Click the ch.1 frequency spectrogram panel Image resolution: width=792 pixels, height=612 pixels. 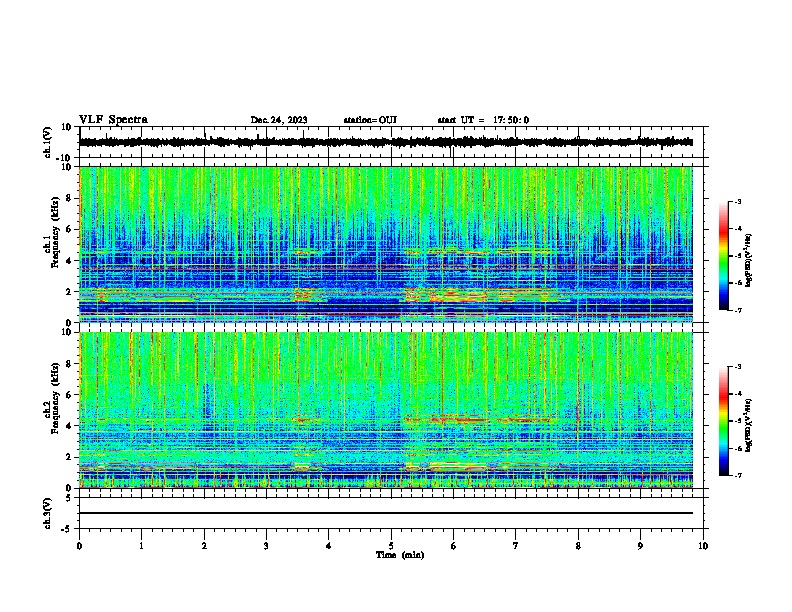pos(386,244)
